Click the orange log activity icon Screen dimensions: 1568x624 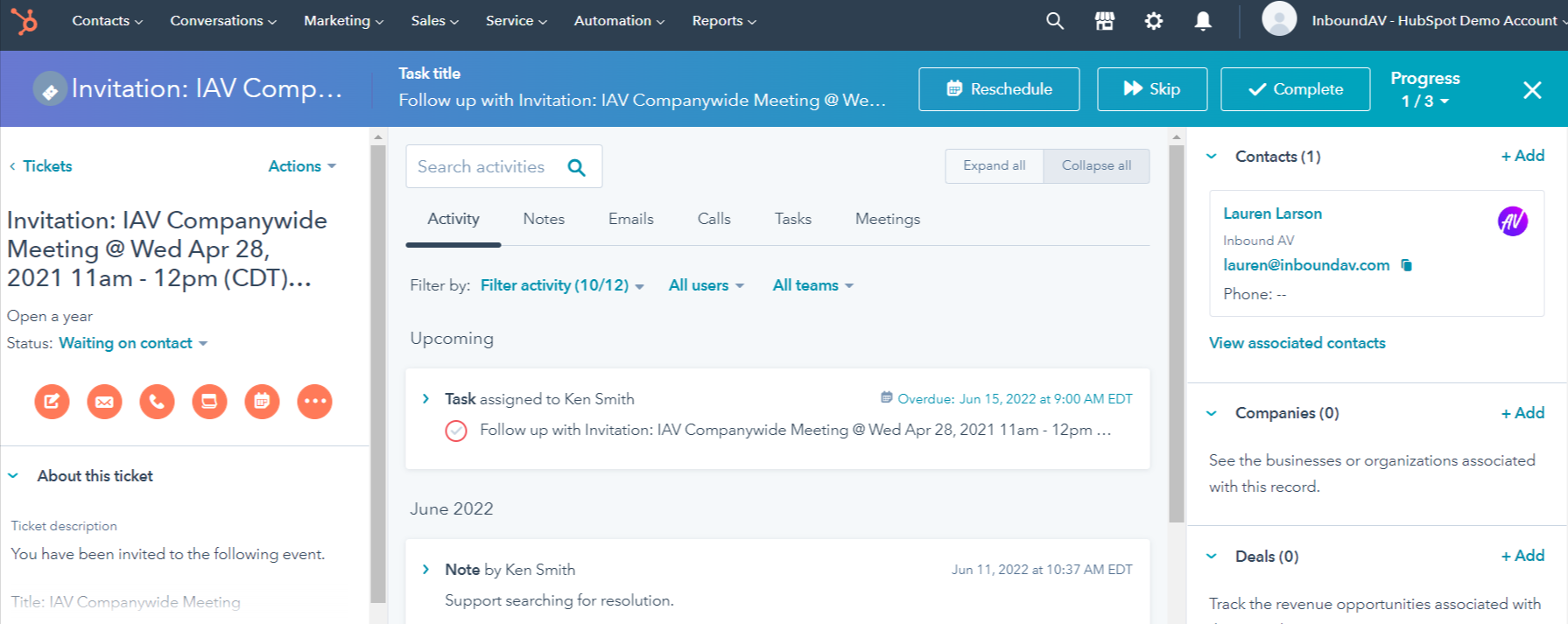209,402
